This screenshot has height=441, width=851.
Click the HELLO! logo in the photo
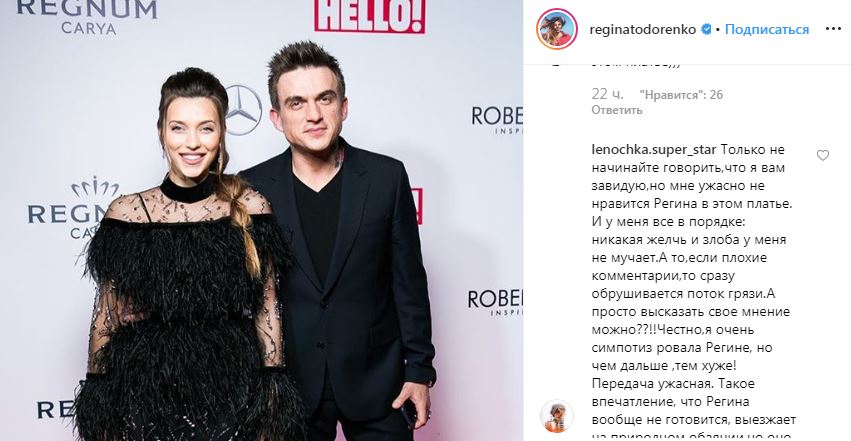tap(370, 16)
